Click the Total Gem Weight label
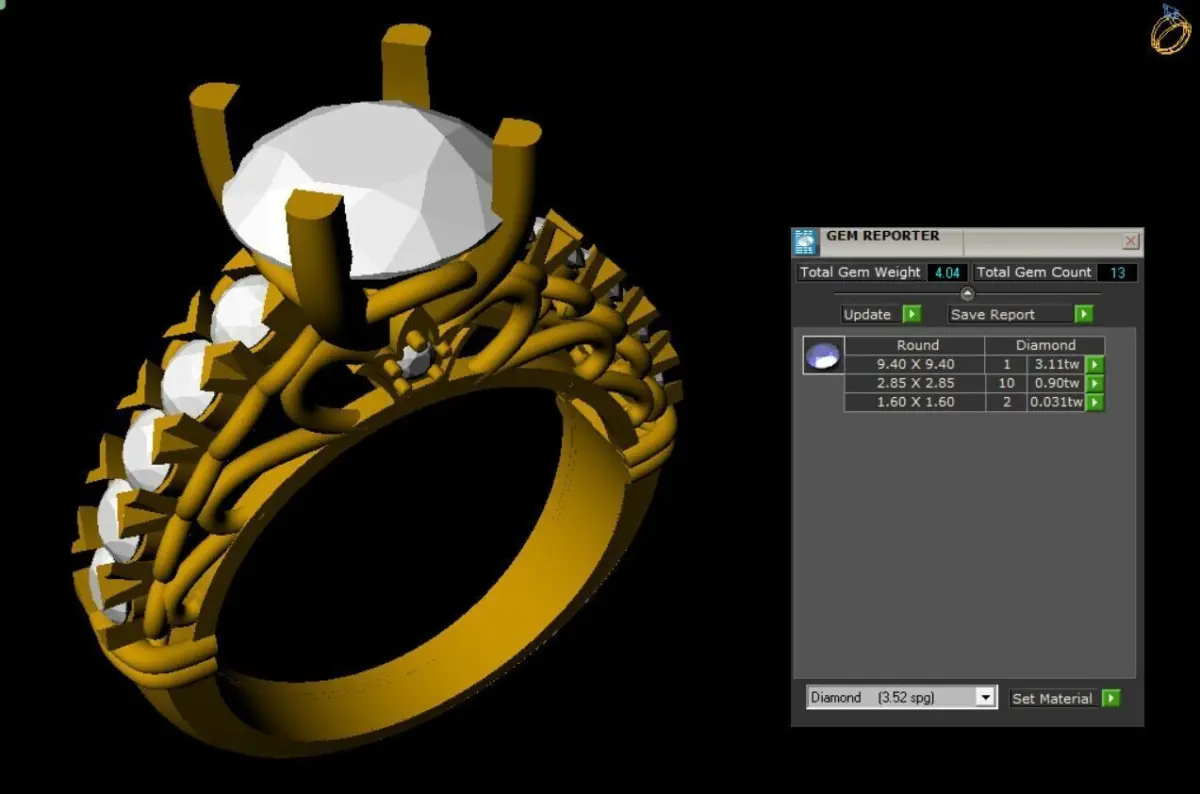 [861, 272]
